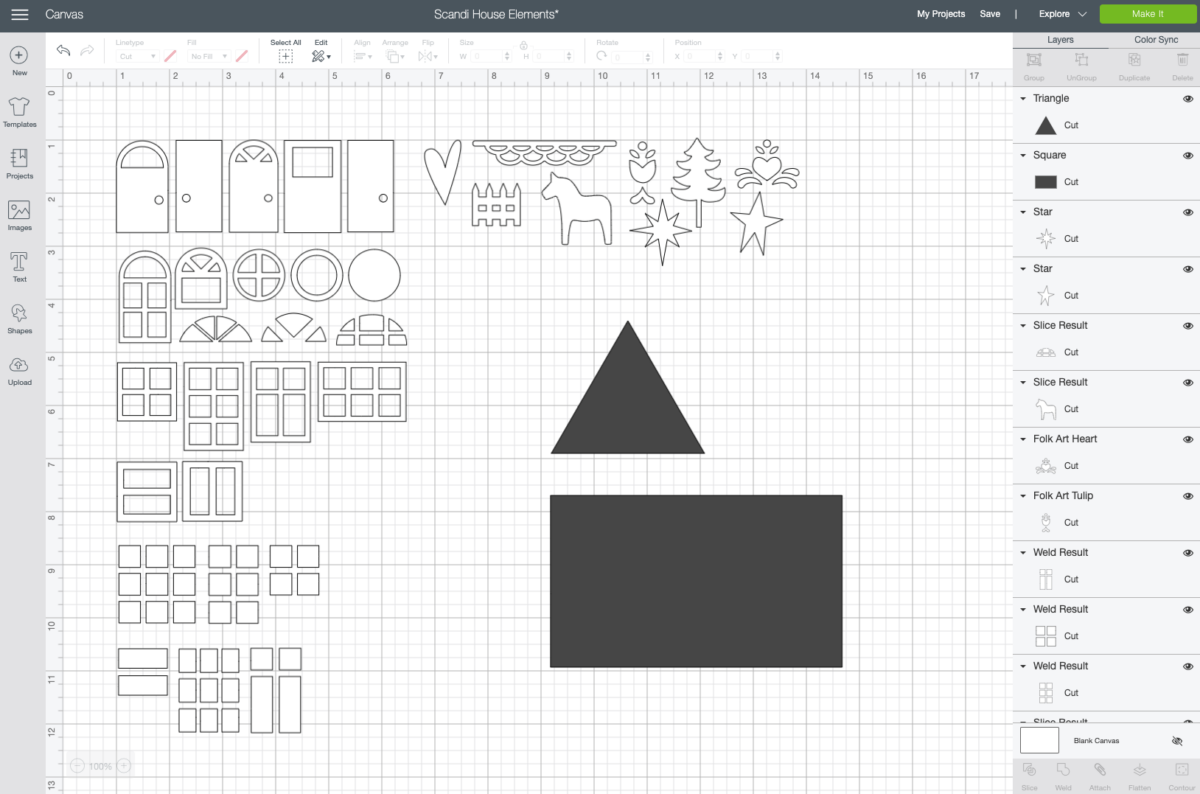Click the Flatten tool icon

[1139, 769]
